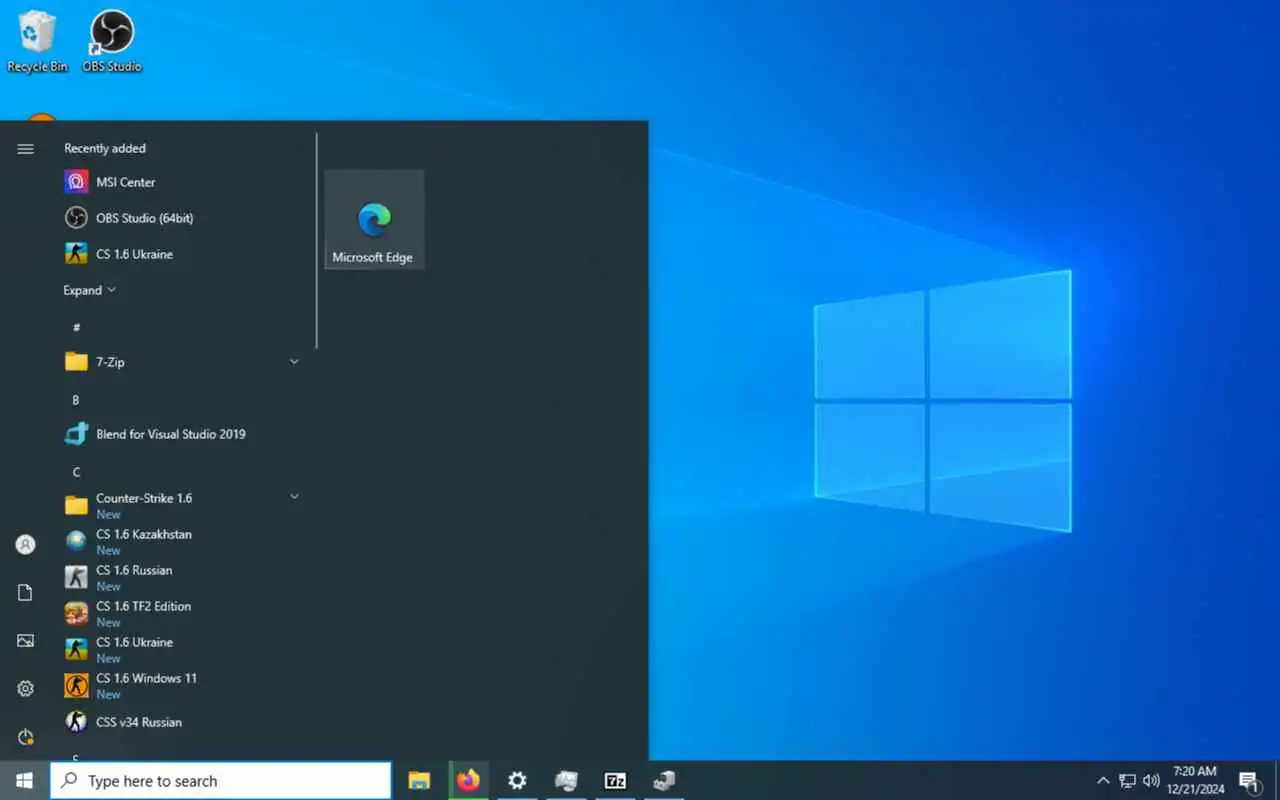The image size is (1280, 800).
Task: Switch to Firefox on the taskbar
Action: coord(468,781)
